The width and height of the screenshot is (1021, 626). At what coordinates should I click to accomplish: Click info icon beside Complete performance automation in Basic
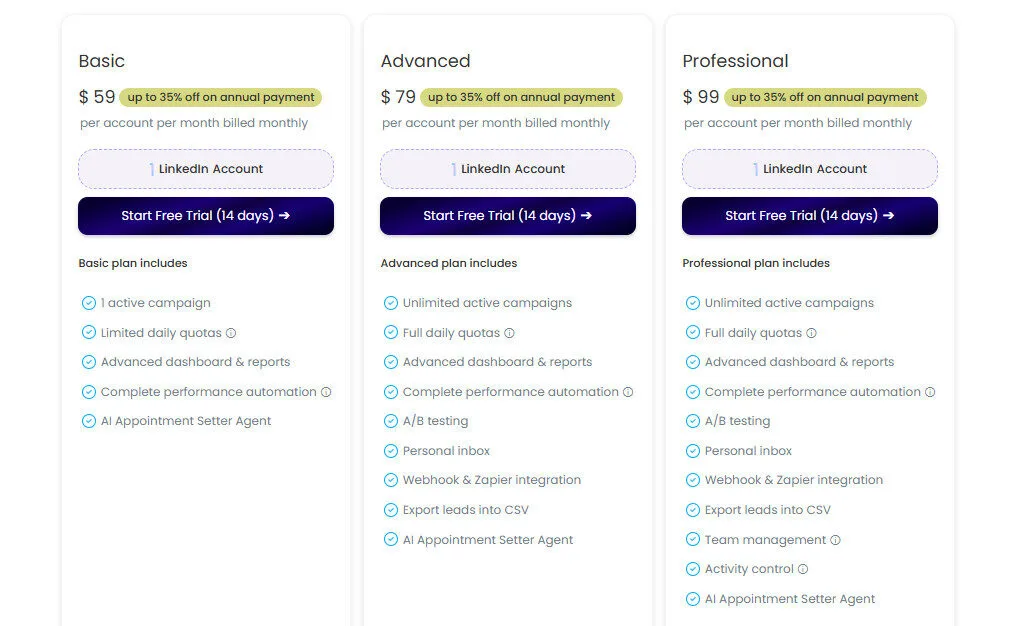pyautogui.click(x=327, y=391)
